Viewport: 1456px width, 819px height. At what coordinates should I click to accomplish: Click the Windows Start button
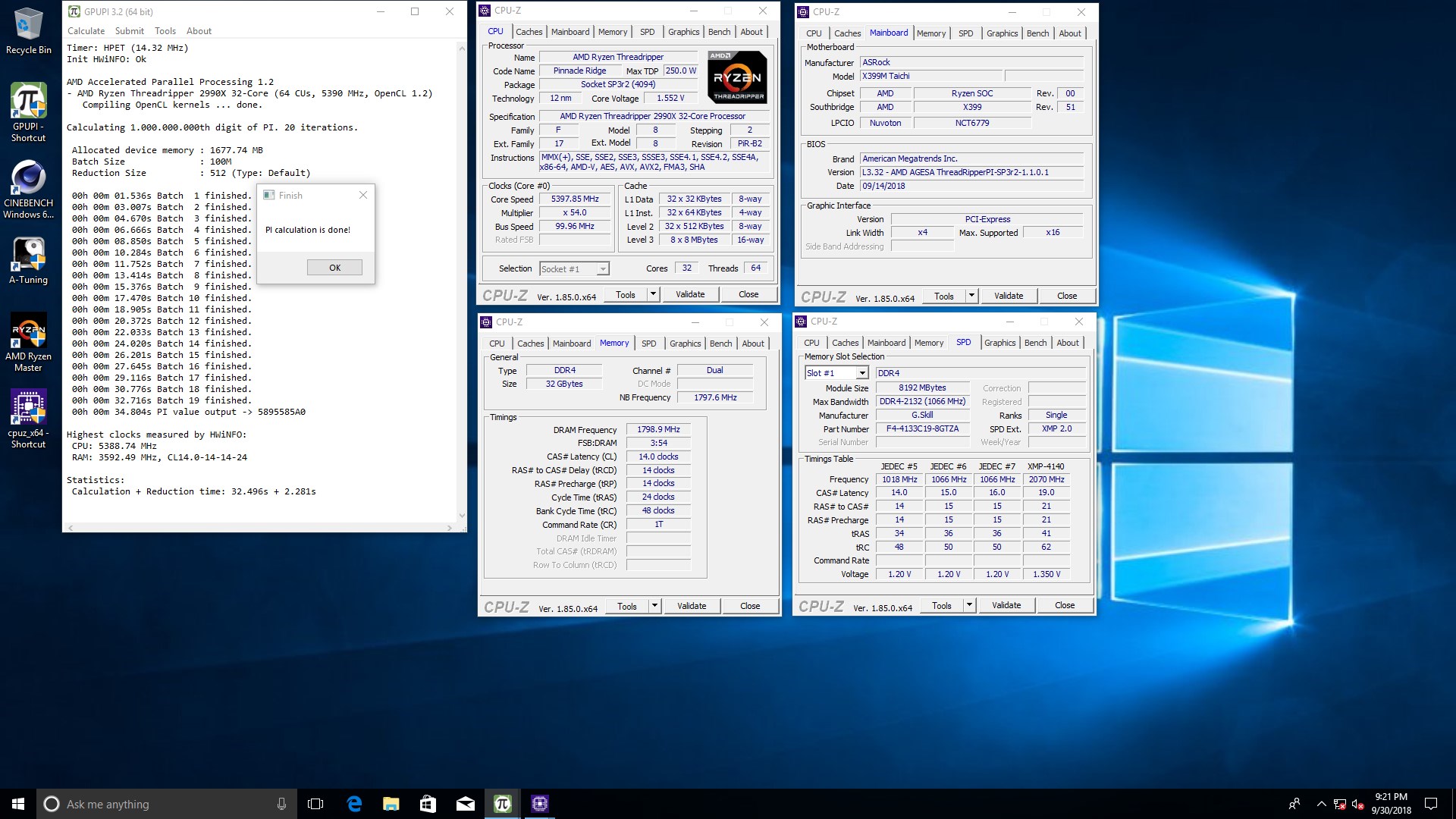pos(18,804)
